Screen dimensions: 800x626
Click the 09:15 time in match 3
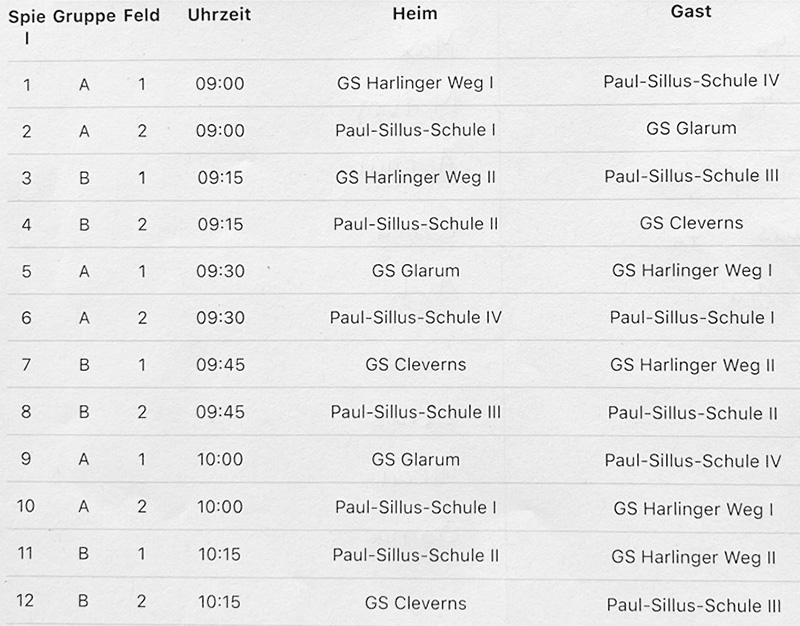point(220,177)
